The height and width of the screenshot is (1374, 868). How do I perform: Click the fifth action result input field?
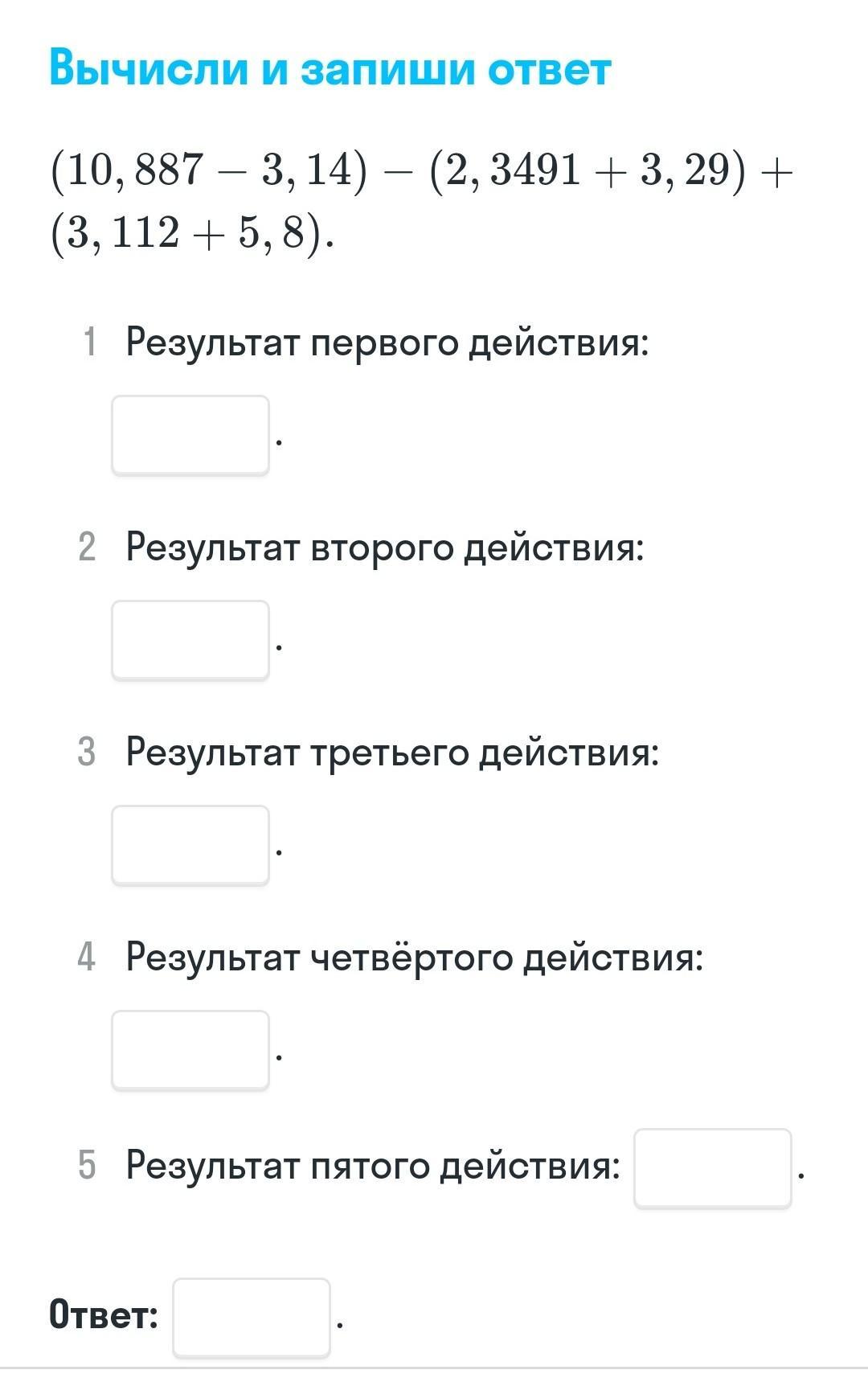713,1167
